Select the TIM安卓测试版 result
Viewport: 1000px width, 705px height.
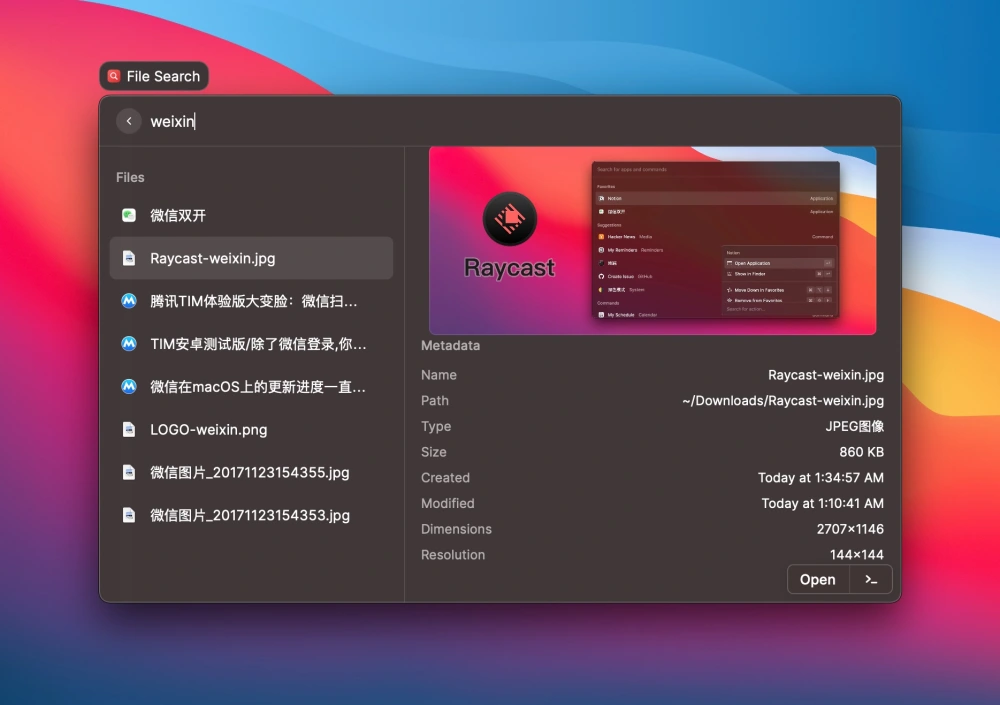coord(251,343)
